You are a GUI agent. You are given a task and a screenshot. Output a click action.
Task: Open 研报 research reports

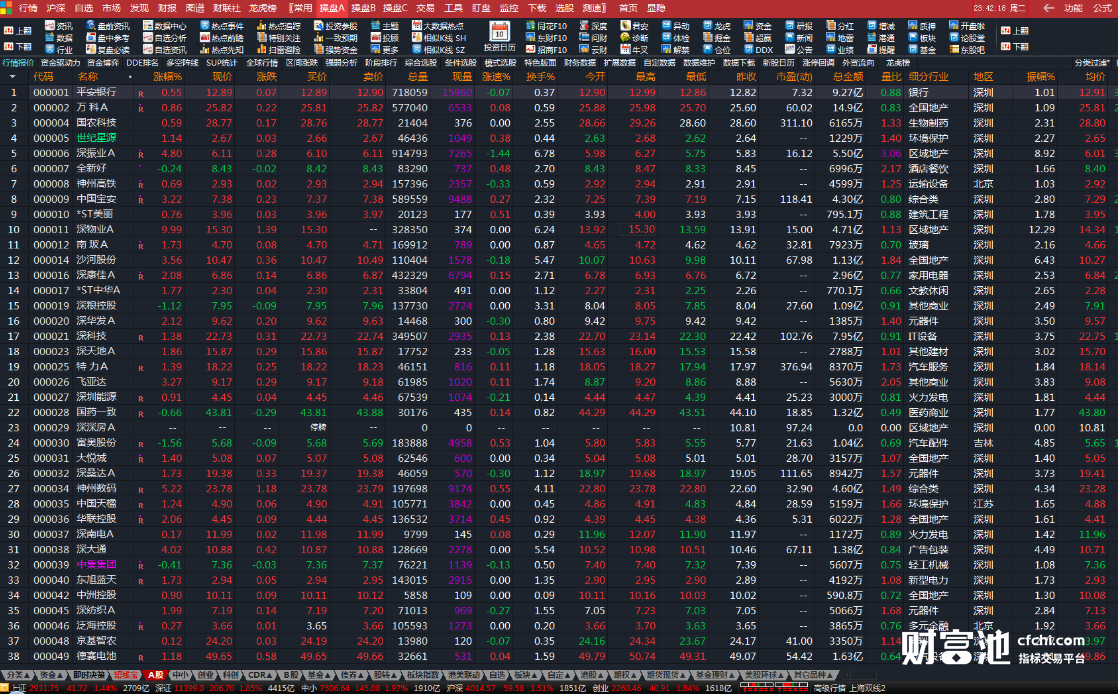799,26
